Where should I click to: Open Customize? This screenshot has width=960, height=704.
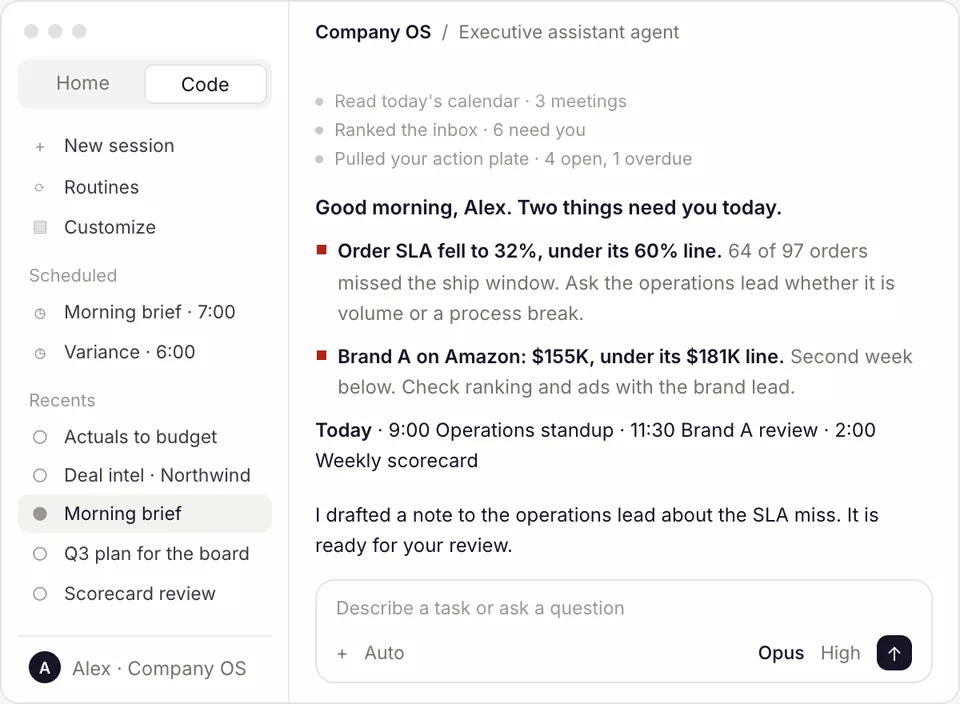(110, 227)
